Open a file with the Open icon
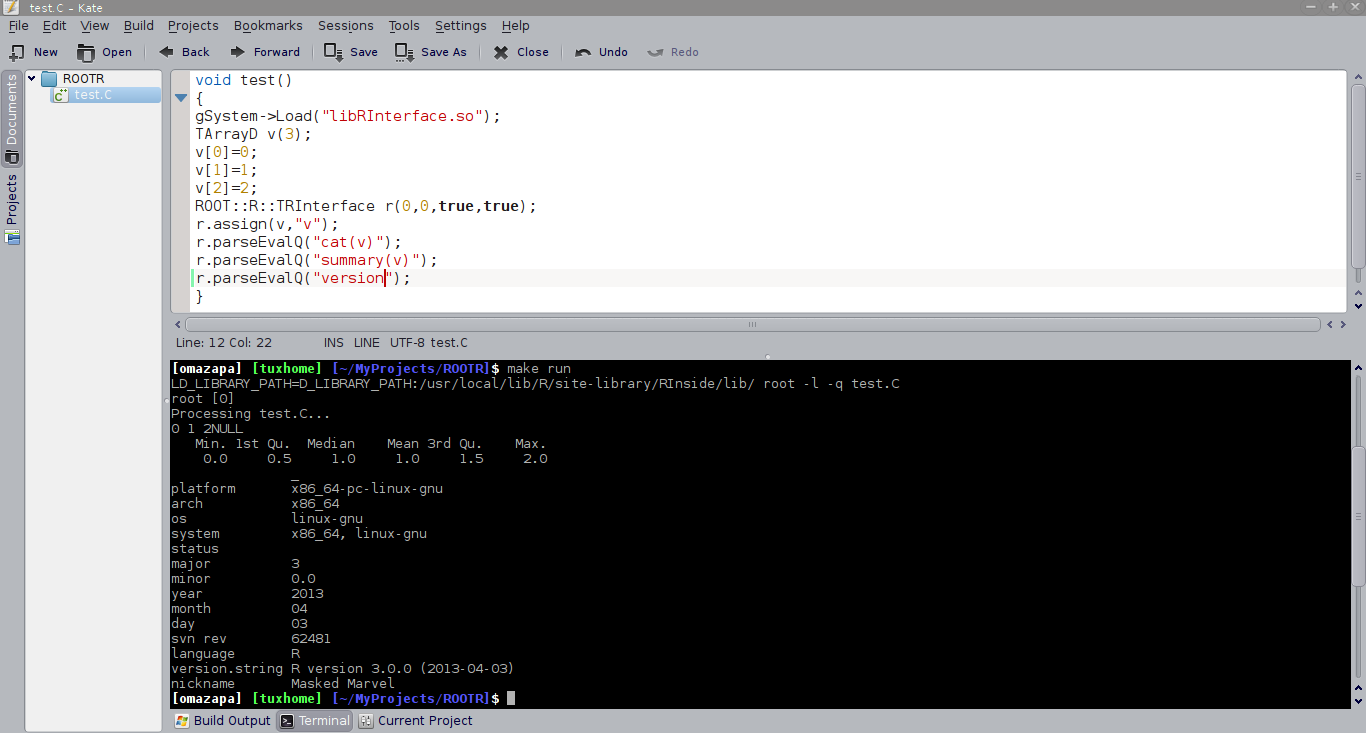Viewport: 1366px width, 733px height. click(x=87, y=52)
